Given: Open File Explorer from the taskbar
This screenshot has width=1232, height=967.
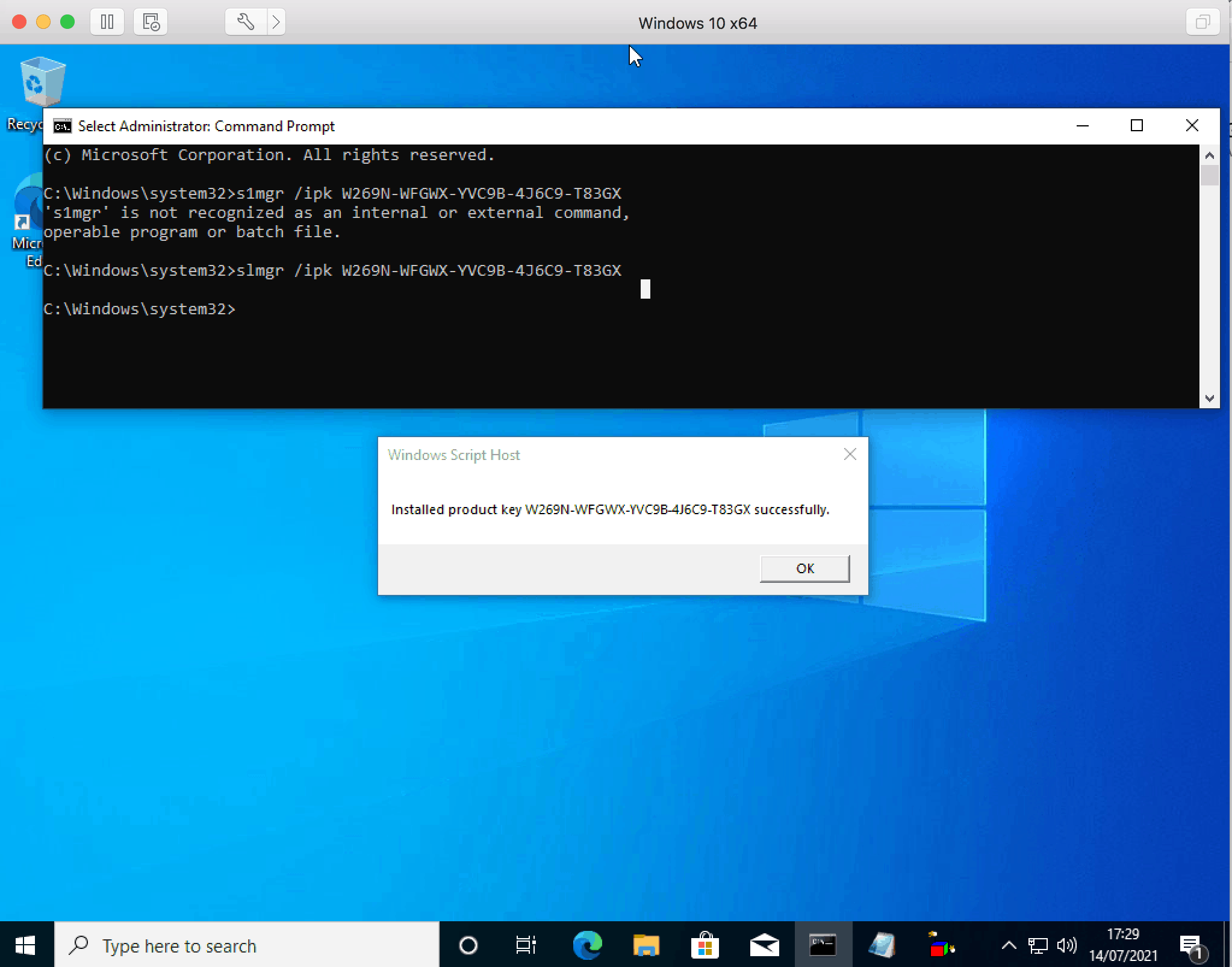Looking at the screenshot, I should [x=646, y=945].
